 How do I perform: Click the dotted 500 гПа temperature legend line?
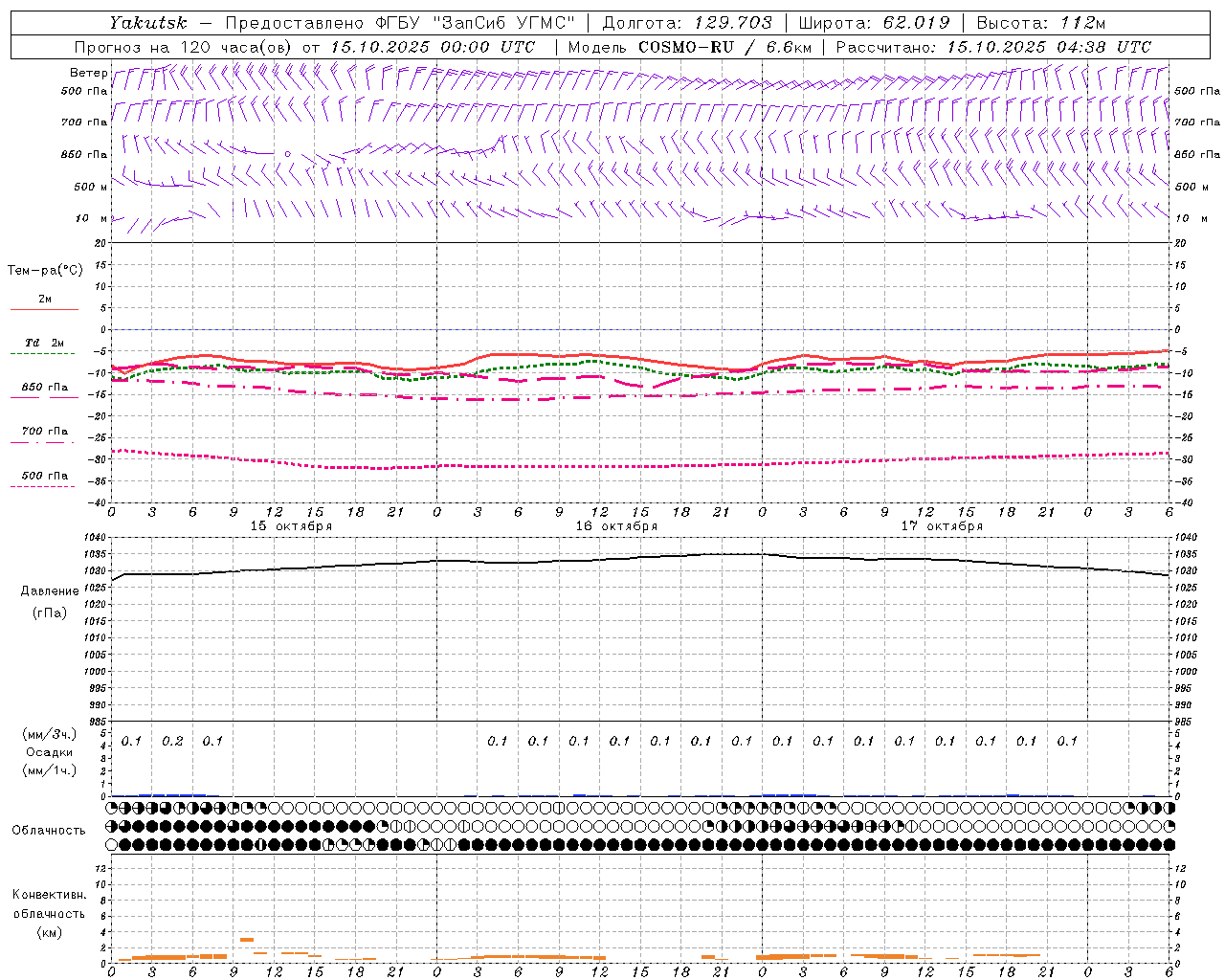point(42,486)
